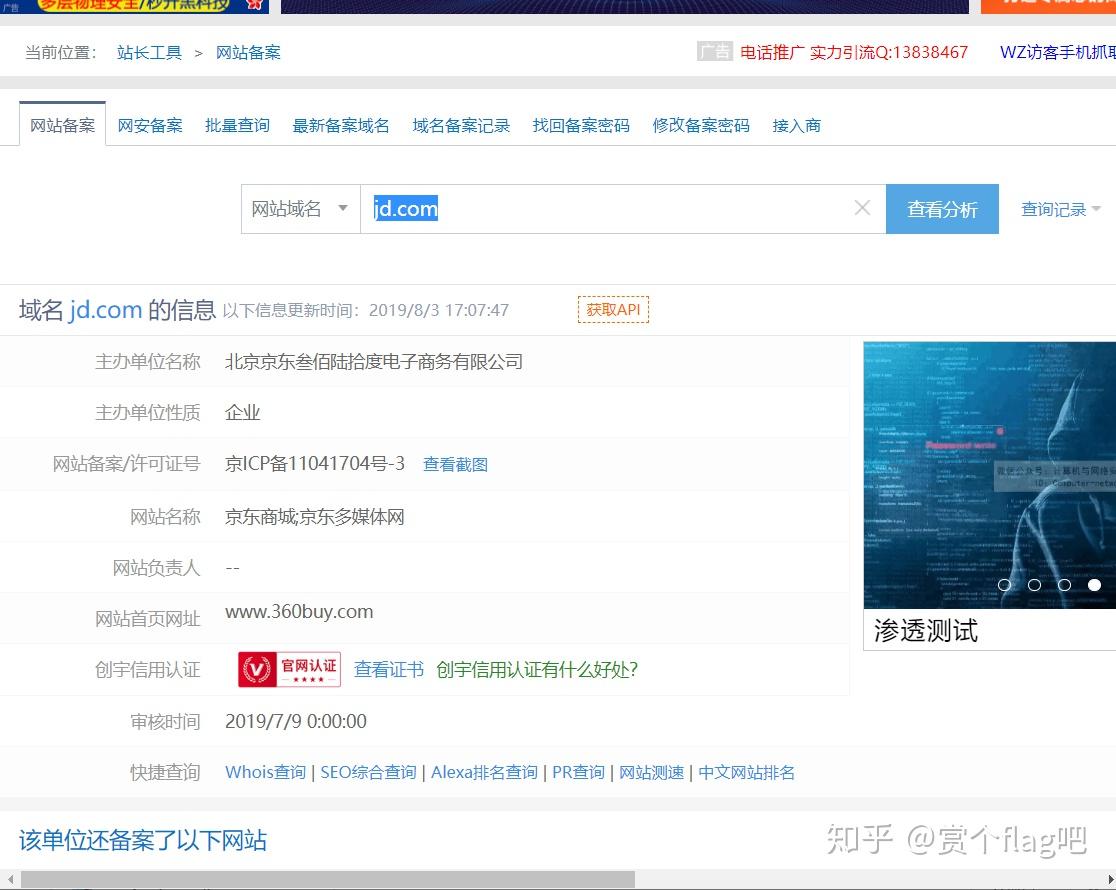The height and width of the screenshot is (890, 1116).
Task: Click the 获取API button
Action: (x=613, y=310)
